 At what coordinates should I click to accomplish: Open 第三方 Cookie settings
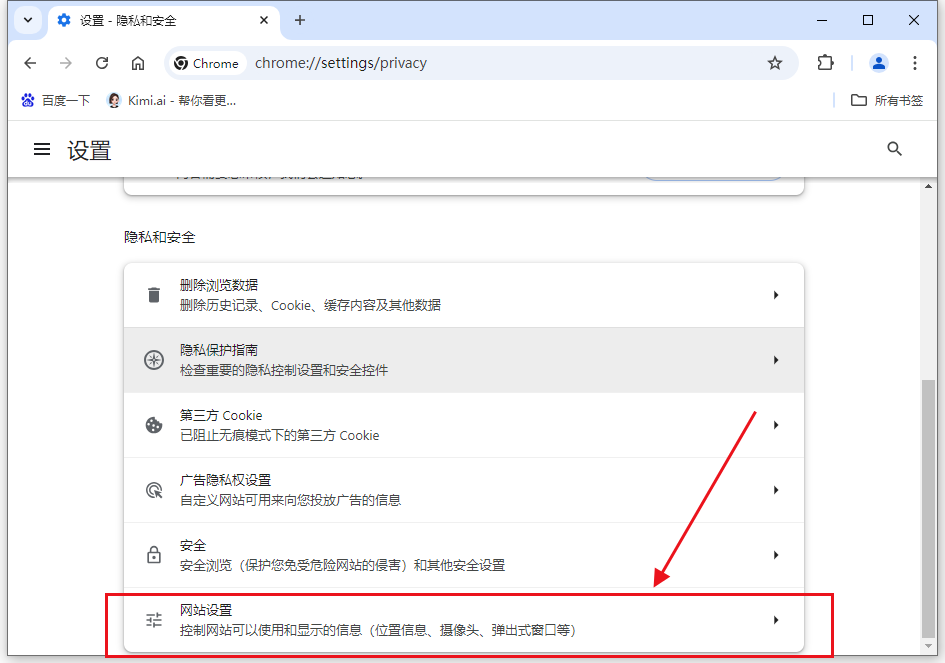(463, 426)
